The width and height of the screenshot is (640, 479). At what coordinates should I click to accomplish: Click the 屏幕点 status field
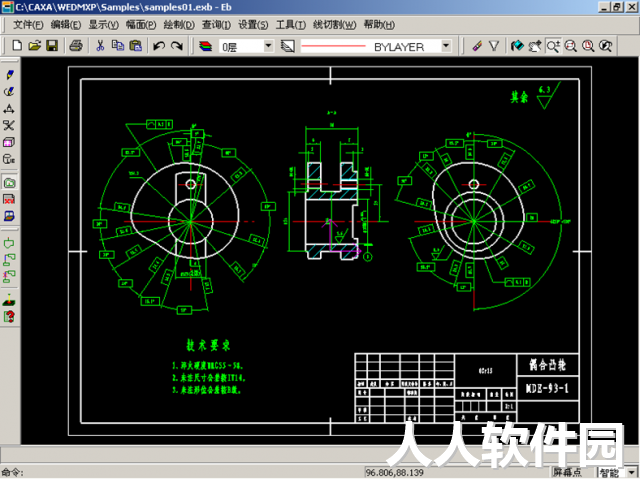tap(568, 473)
